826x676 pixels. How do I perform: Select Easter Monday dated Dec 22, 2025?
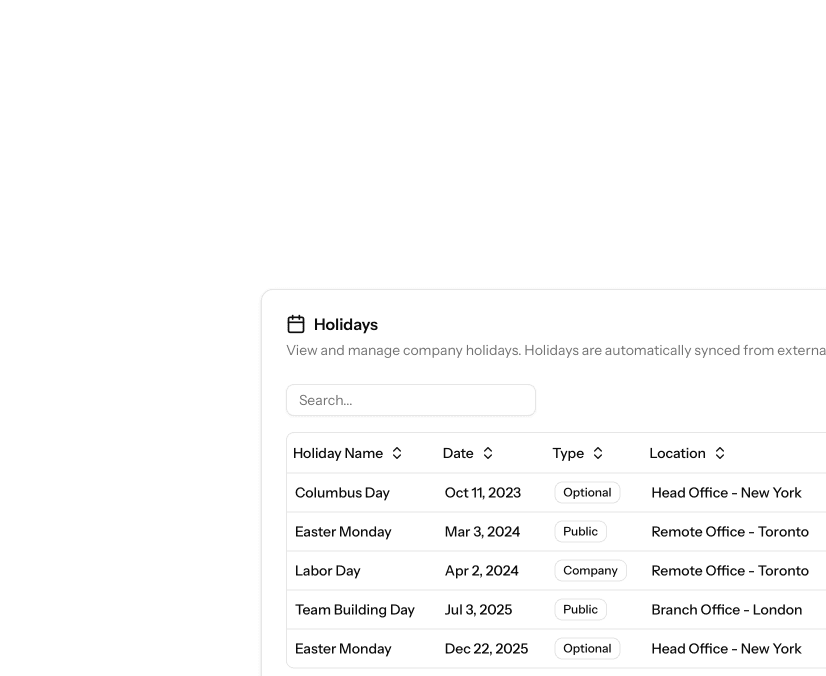(343, 649)
